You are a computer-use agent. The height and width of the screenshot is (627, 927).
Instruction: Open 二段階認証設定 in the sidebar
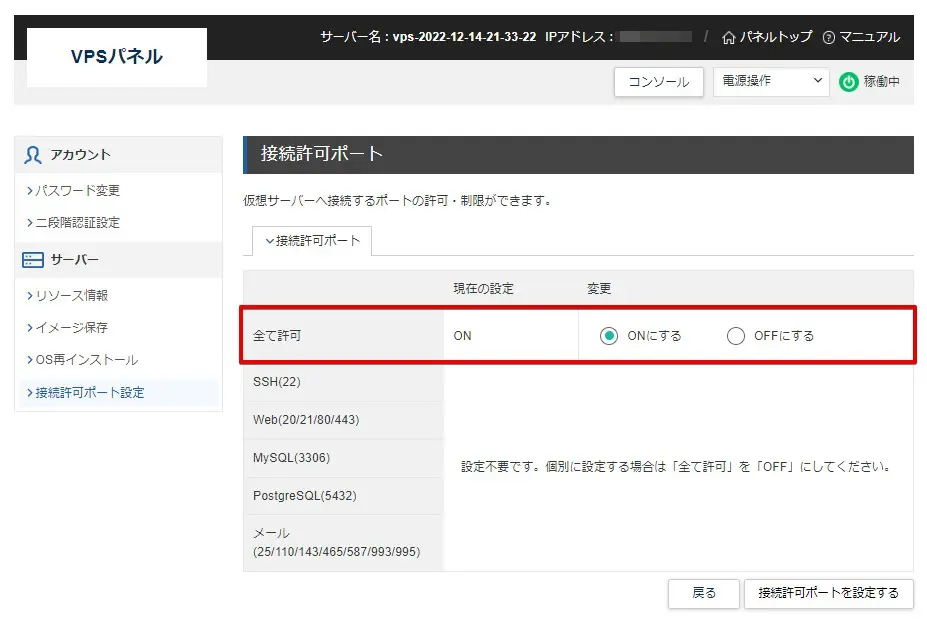(x=77, y=222)
